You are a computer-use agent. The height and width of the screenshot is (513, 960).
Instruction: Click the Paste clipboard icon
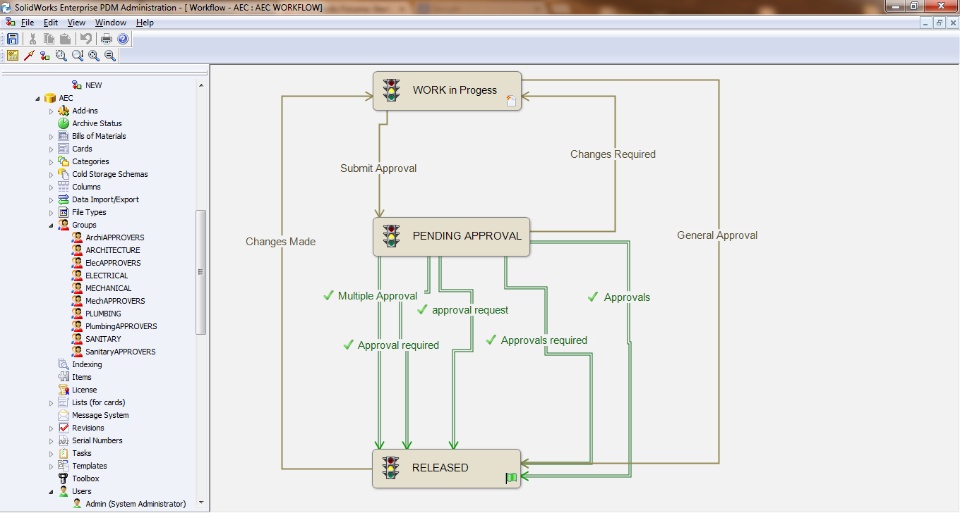point(65,39)
